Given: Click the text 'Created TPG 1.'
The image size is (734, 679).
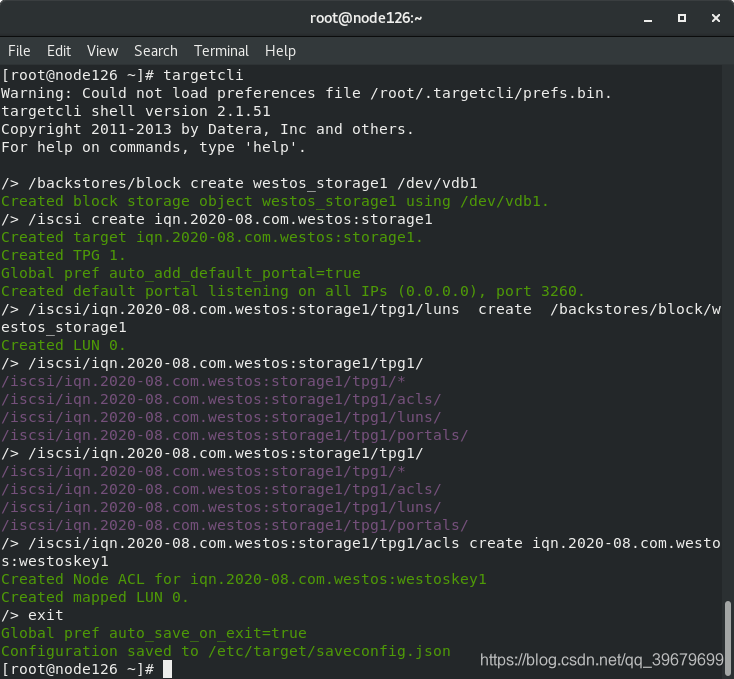Looking at the screenshot, I should (x=63, y=256).
